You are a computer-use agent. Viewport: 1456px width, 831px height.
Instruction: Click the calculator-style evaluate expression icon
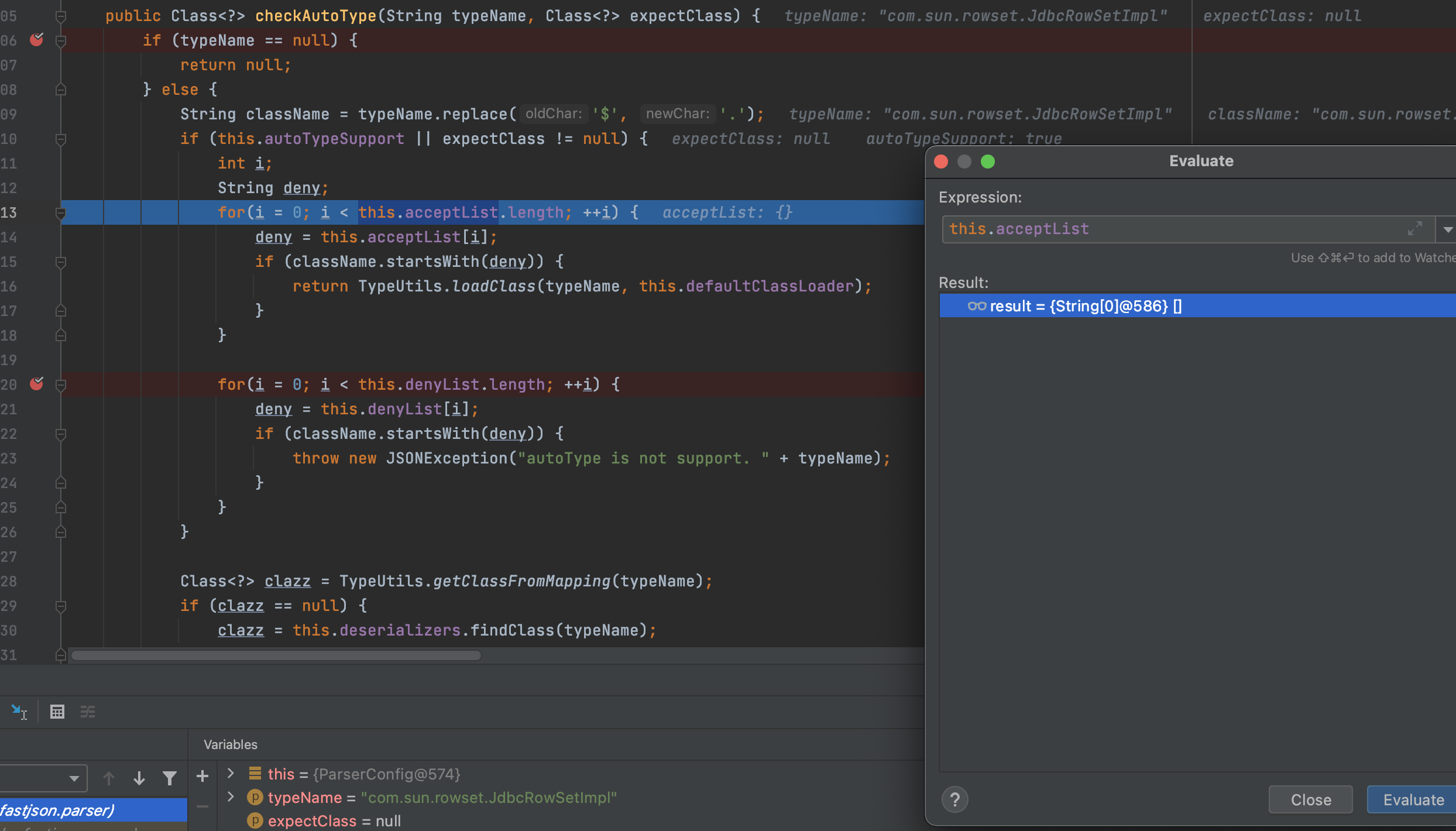[57, 712]
